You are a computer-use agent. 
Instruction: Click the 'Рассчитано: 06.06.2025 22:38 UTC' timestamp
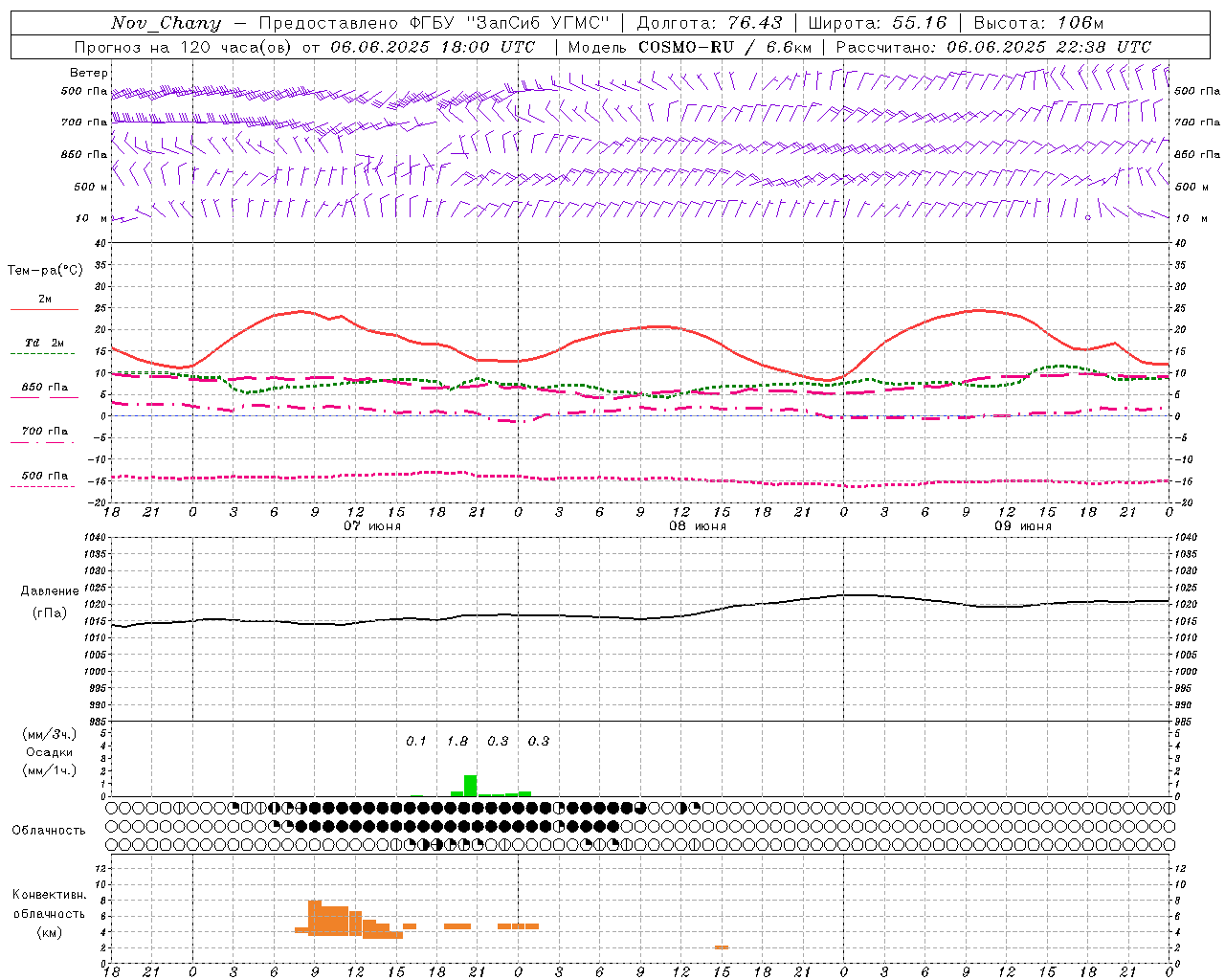pyautogui.click(x=993, y=47)
